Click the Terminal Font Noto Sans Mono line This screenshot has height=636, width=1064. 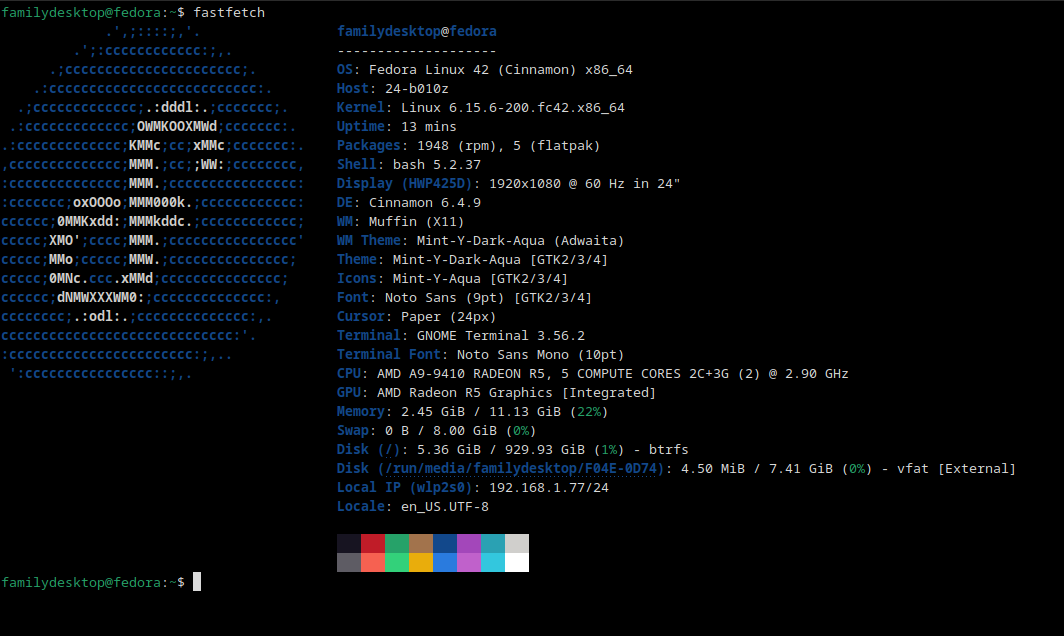(x=480, y=354)
